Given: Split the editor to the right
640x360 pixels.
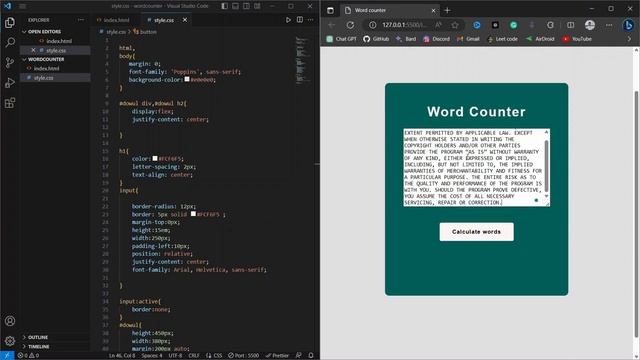Looking at the screenshot, I should [300, 20].
